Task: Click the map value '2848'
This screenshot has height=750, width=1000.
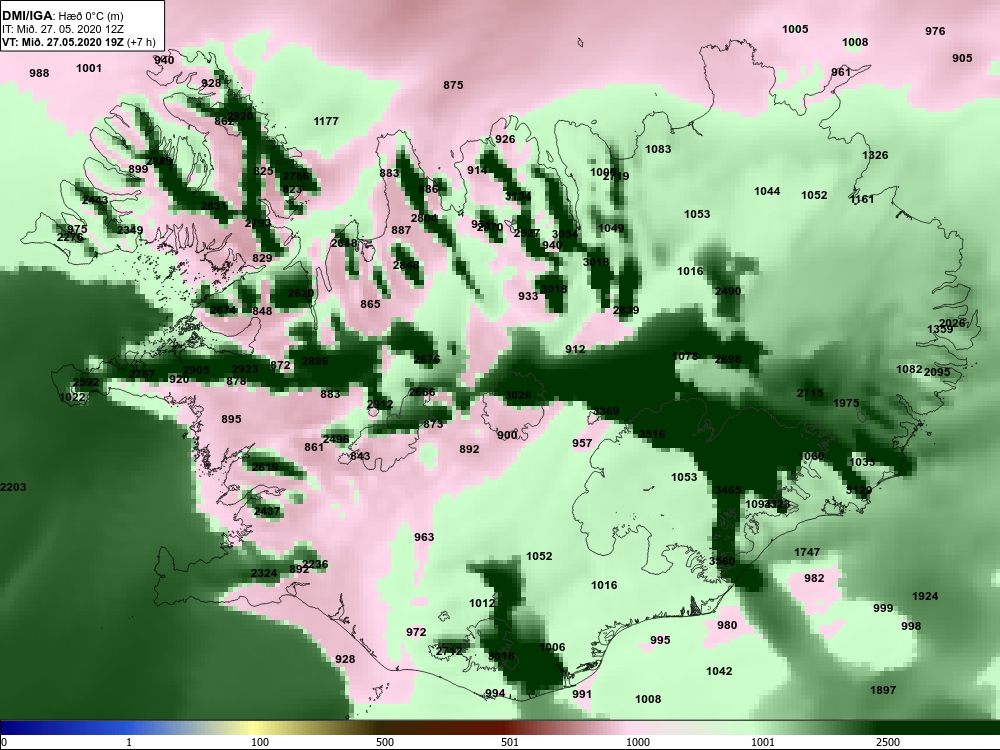Action: 406,265
